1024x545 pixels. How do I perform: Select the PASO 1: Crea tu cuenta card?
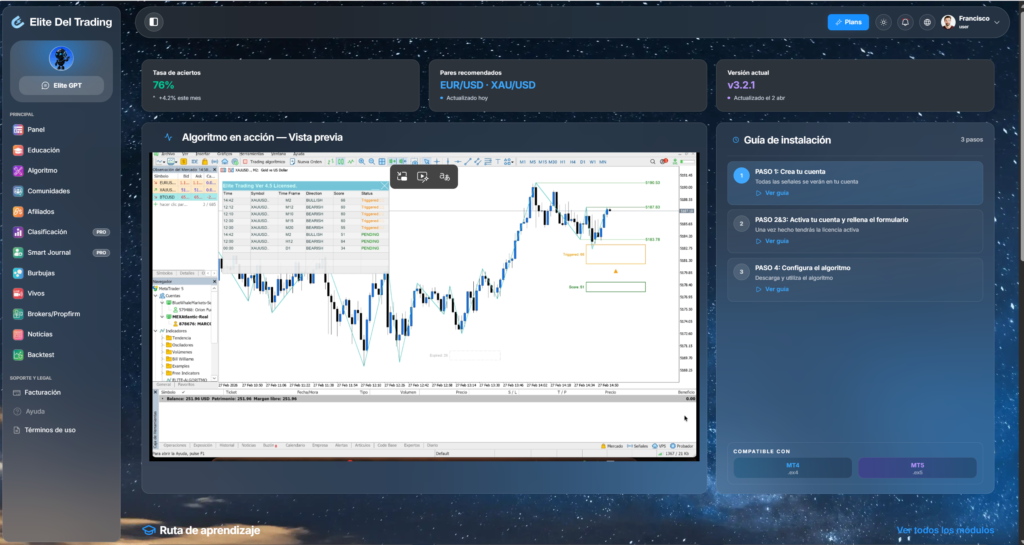pos(855,183)
